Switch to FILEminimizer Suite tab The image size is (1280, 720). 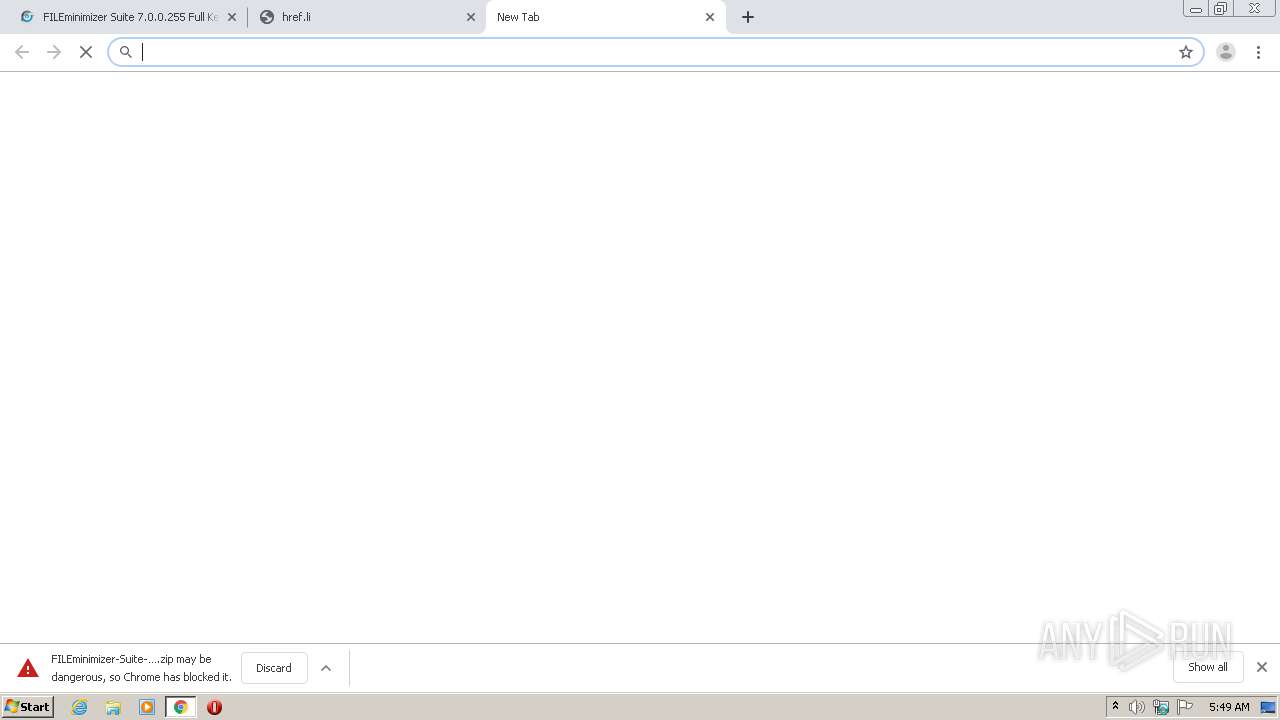pos(128,17)
